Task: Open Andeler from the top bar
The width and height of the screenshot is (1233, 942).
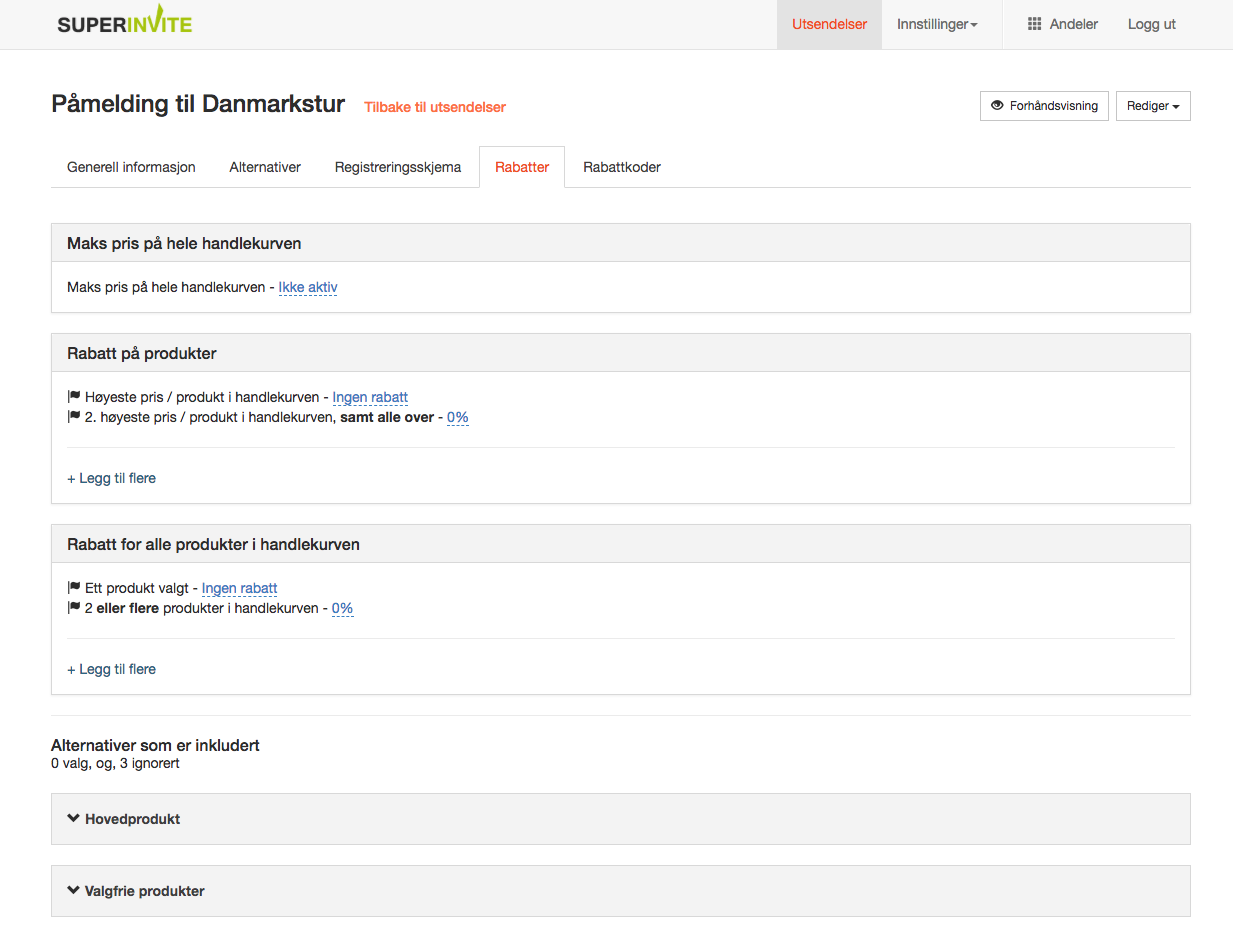Action: pos(1063,24)
